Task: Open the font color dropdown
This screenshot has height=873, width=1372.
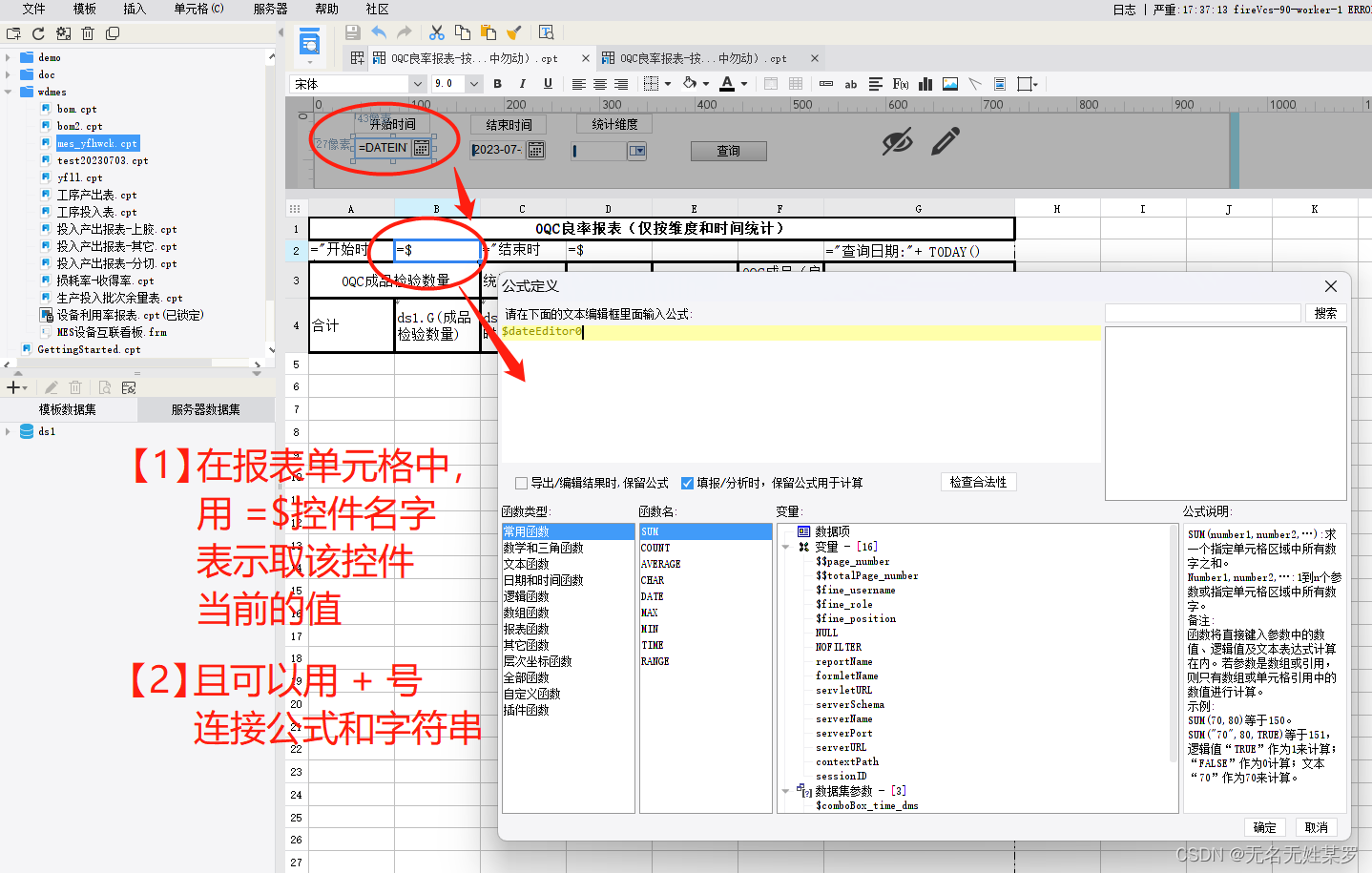Action: click(x=743, y=84)
